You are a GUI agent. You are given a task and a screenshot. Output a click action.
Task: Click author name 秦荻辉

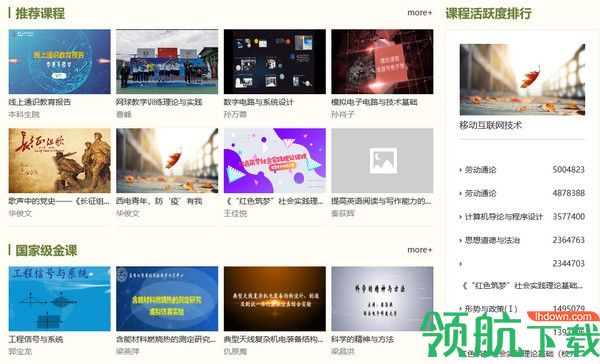[343, 213]
